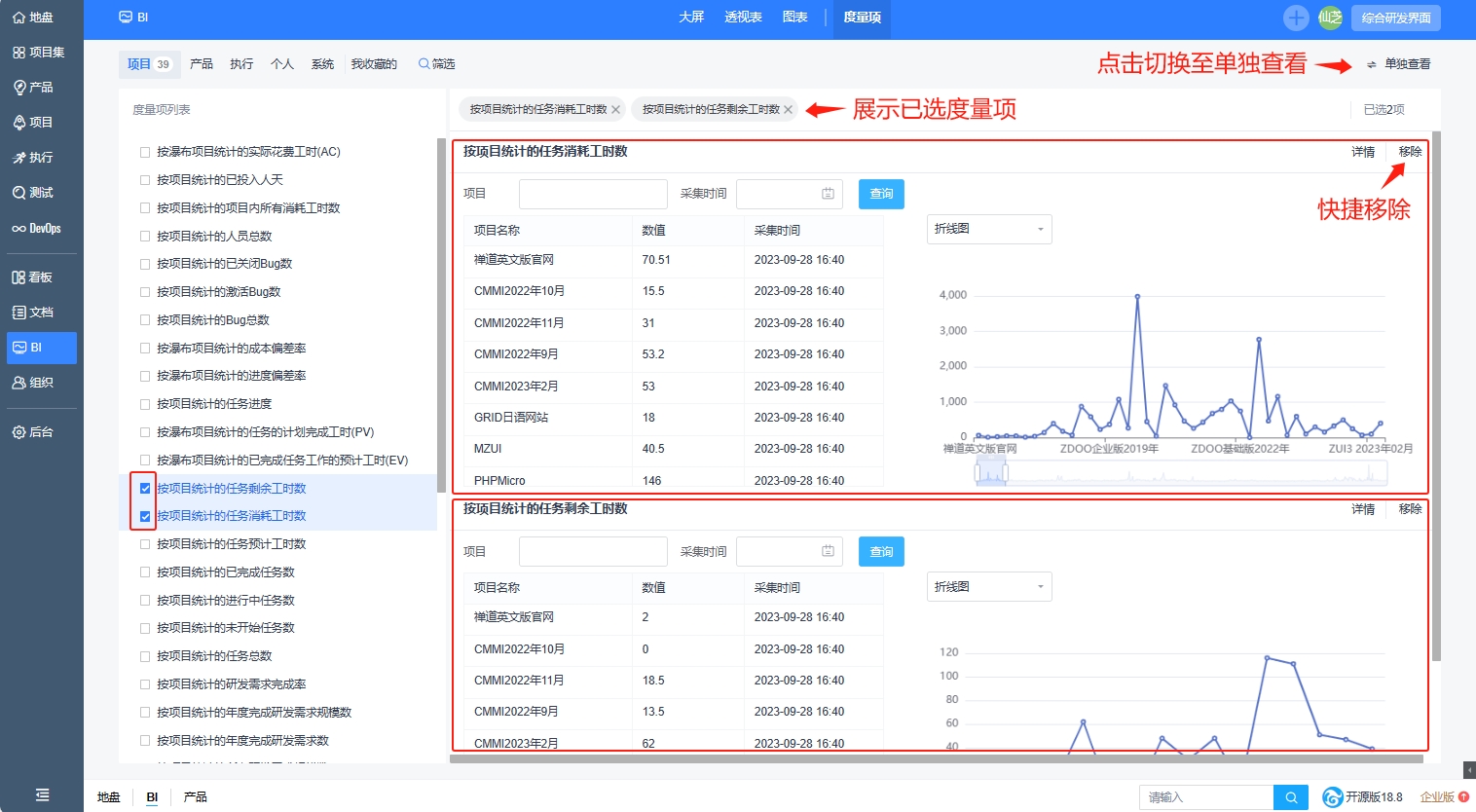
Task: Click the 查询 button in first panel
Action: pyautogui.click(x=881, y=194)
